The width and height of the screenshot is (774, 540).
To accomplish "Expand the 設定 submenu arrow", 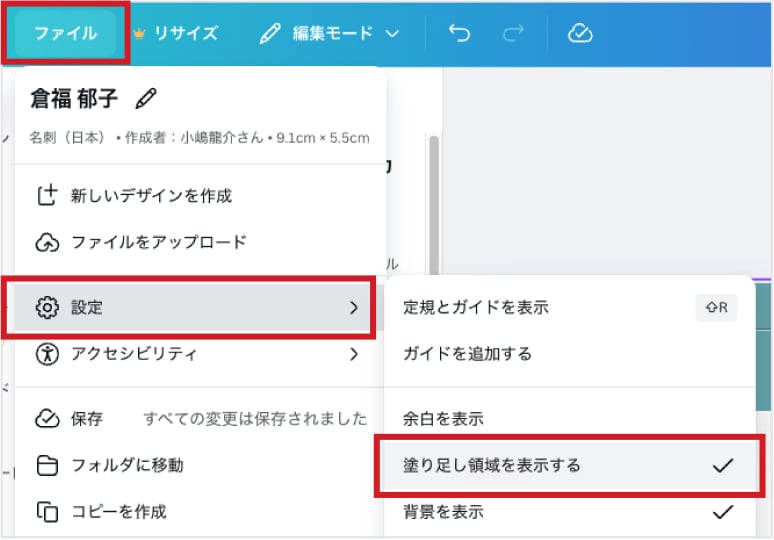I will [353, 308].
